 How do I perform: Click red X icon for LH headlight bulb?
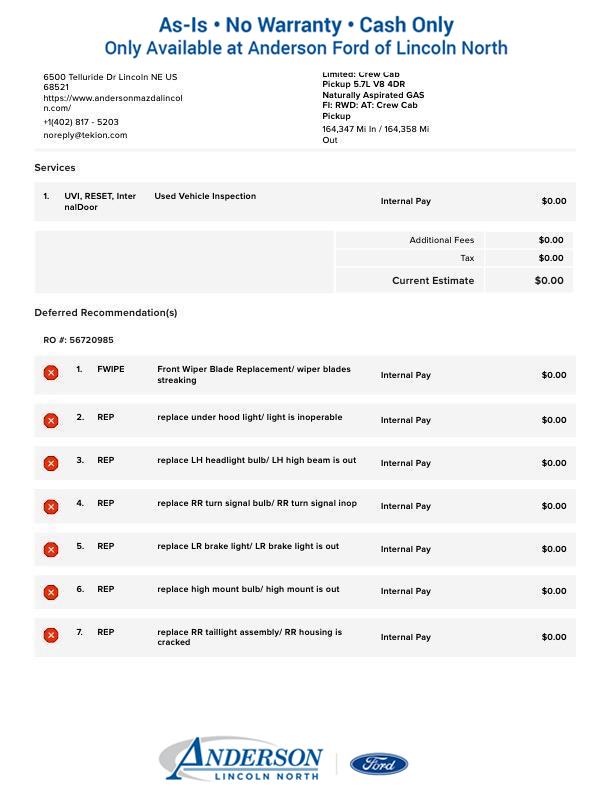pyautogui.click(x=51, y=464)
